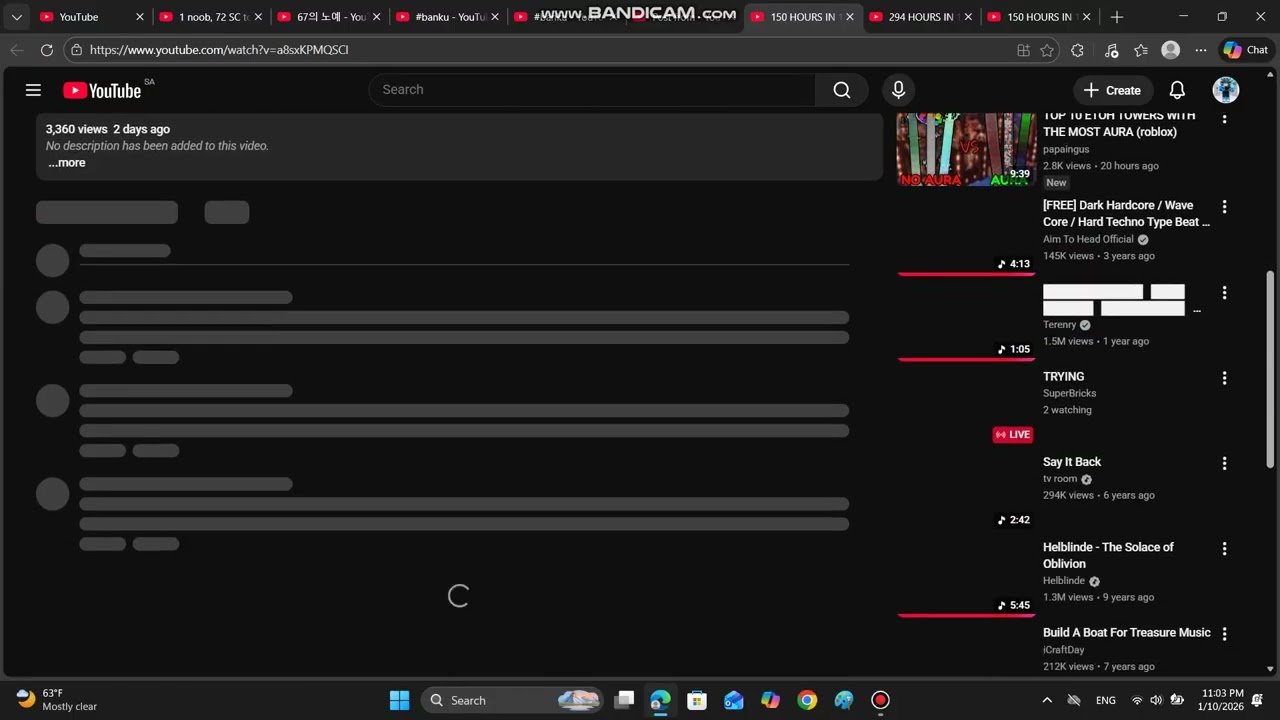
Task: Open options for Helblinde video
Action: pyautogui.click(x=1224, y=549)
